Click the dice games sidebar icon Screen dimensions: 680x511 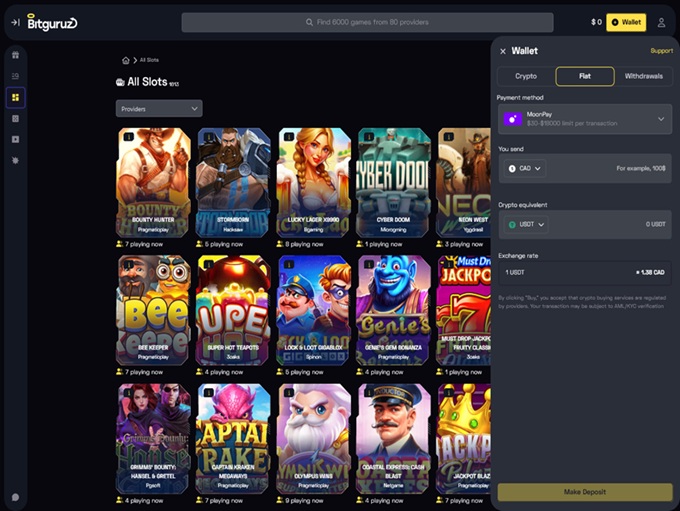(x=15, y=118)
